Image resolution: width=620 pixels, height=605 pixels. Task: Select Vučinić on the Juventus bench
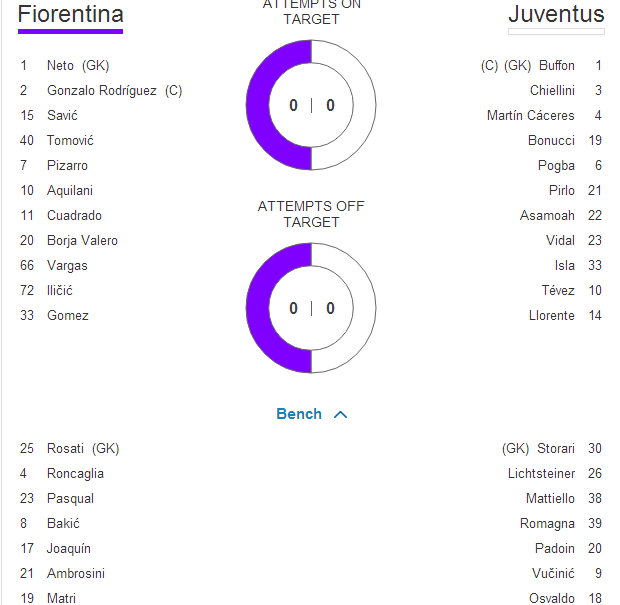point(553,573)
